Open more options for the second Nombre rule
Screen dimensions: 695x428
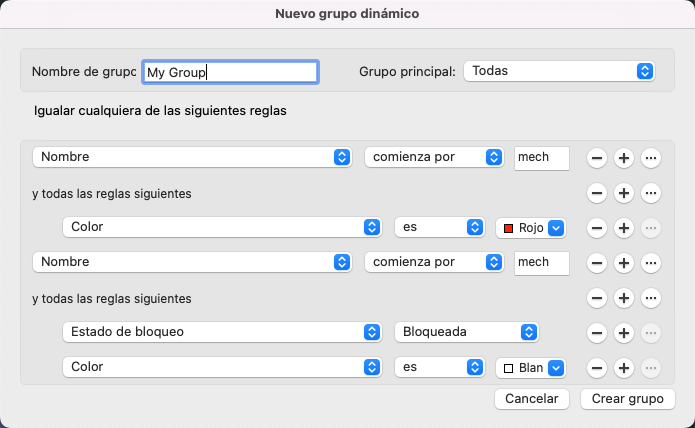click(x=651, y=263)
